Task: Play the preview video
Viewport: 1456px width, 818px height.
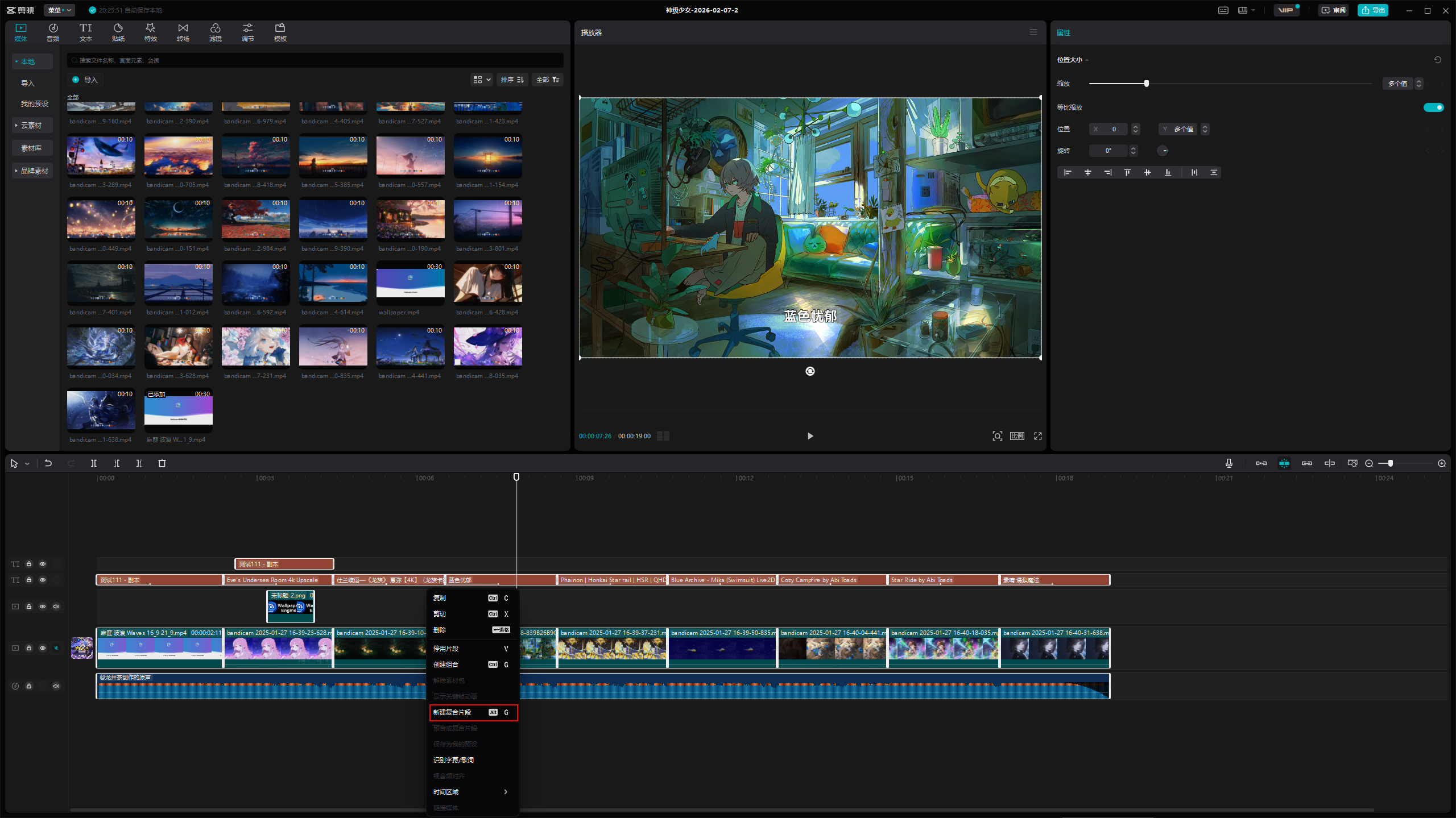Action: (810, 436)
